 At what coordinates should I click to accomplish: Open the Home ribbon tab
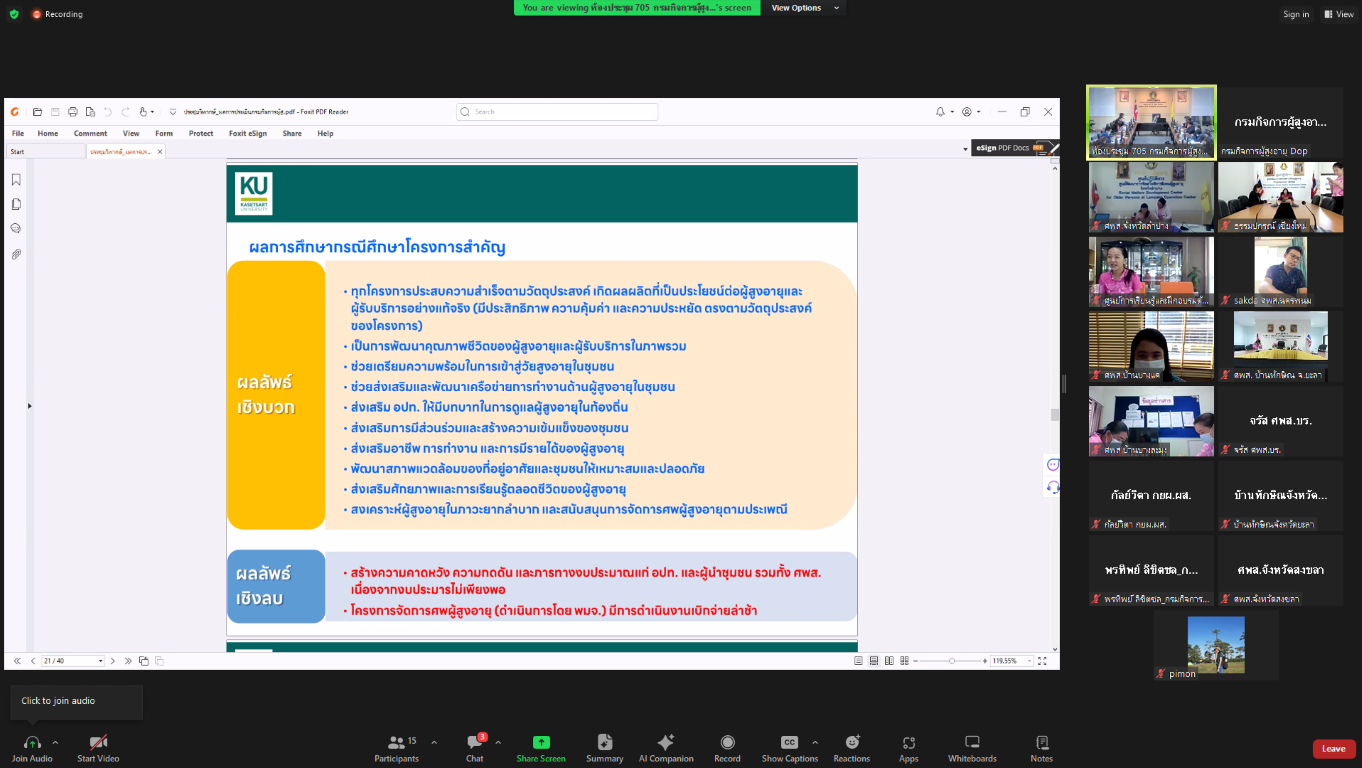pyautogui.click(x=48, y=133)
